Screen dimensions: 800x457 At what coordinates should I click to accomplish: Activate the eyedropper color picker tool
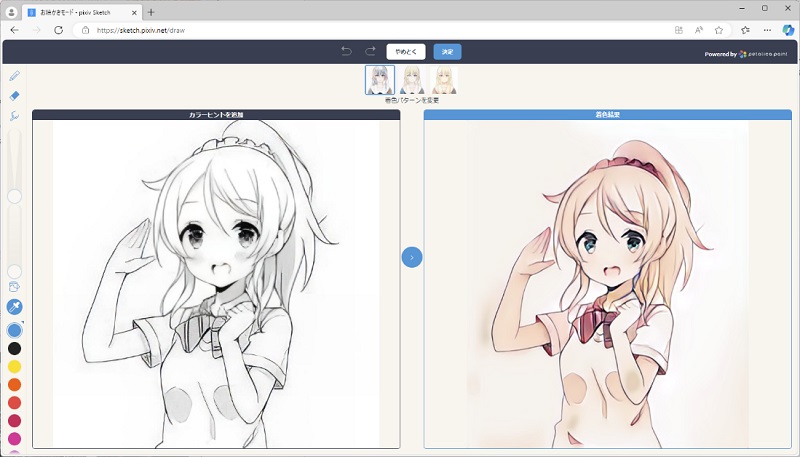pos(14,307)
